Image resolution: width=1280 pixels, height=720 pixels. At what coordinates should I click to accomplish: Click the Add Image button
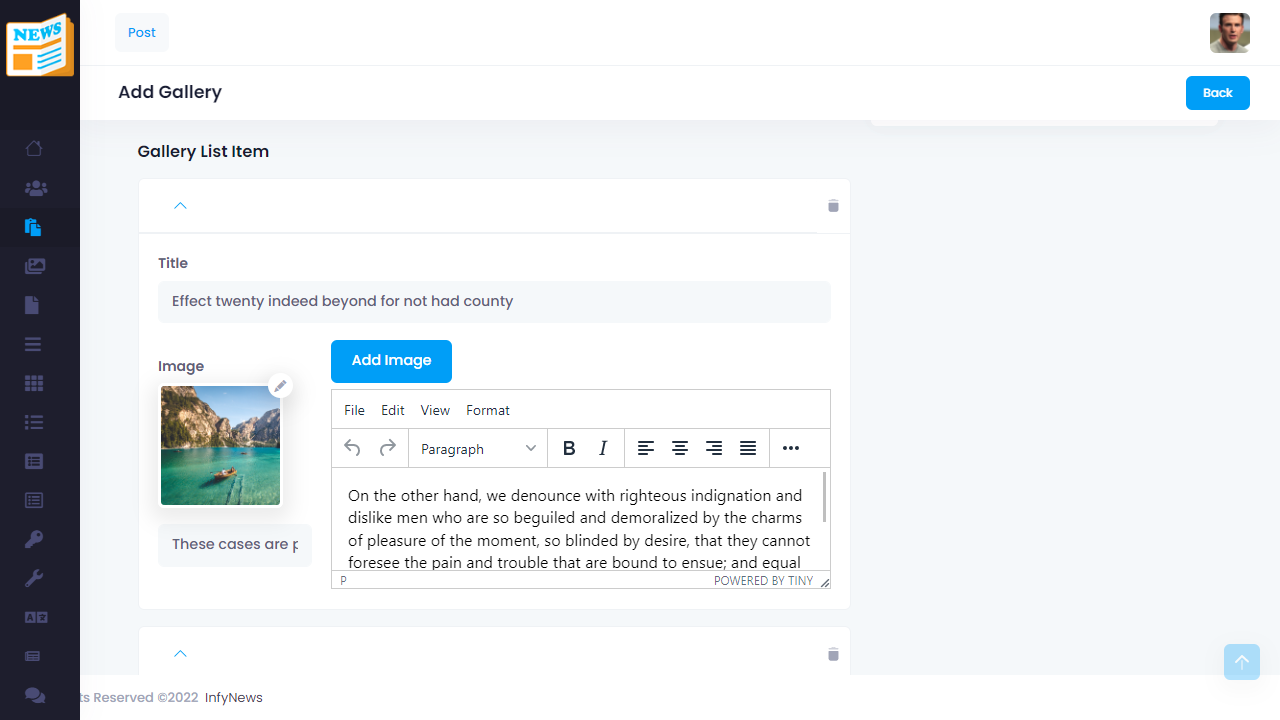point(391,361)
